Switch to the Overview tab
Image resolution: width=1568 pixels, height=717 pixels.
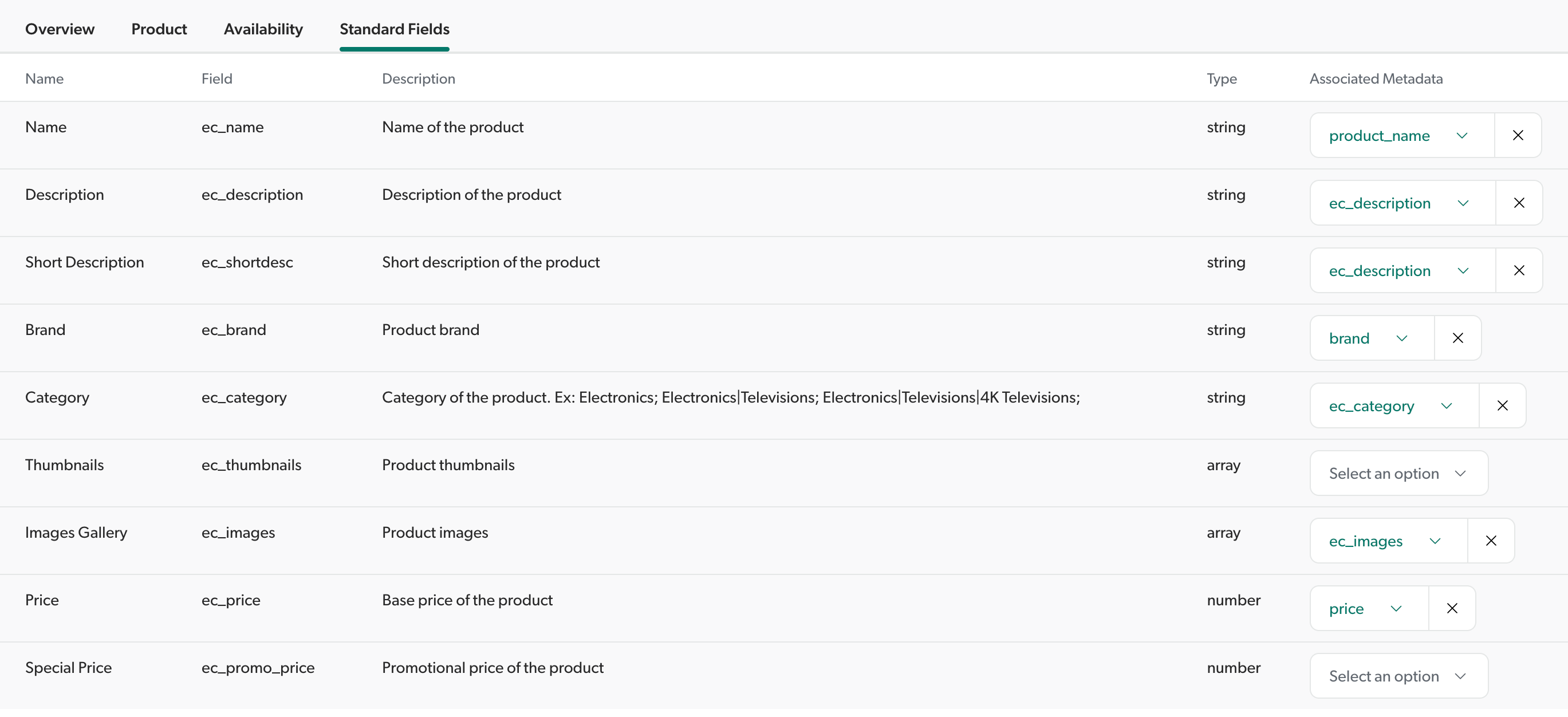pos(59,29)
